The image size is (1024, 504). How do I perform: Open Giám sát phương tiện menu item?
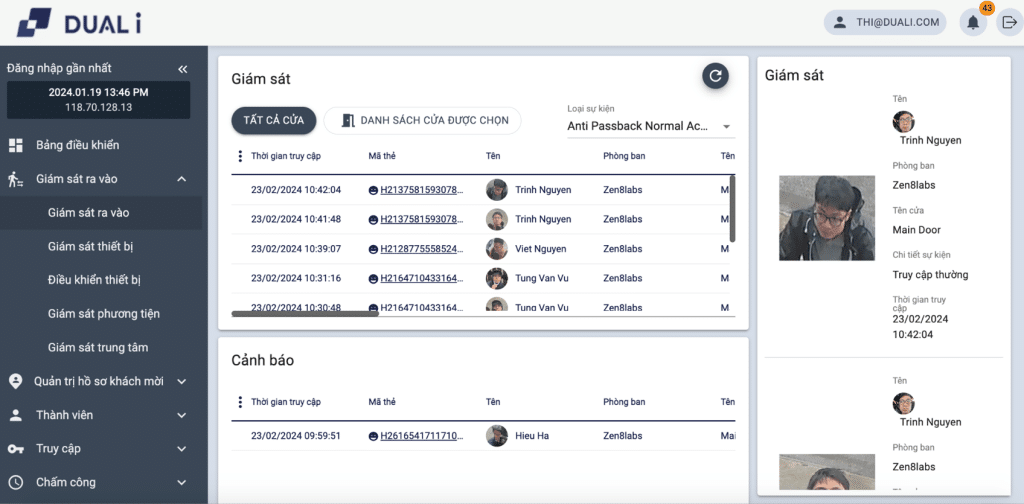coord(104,314)
